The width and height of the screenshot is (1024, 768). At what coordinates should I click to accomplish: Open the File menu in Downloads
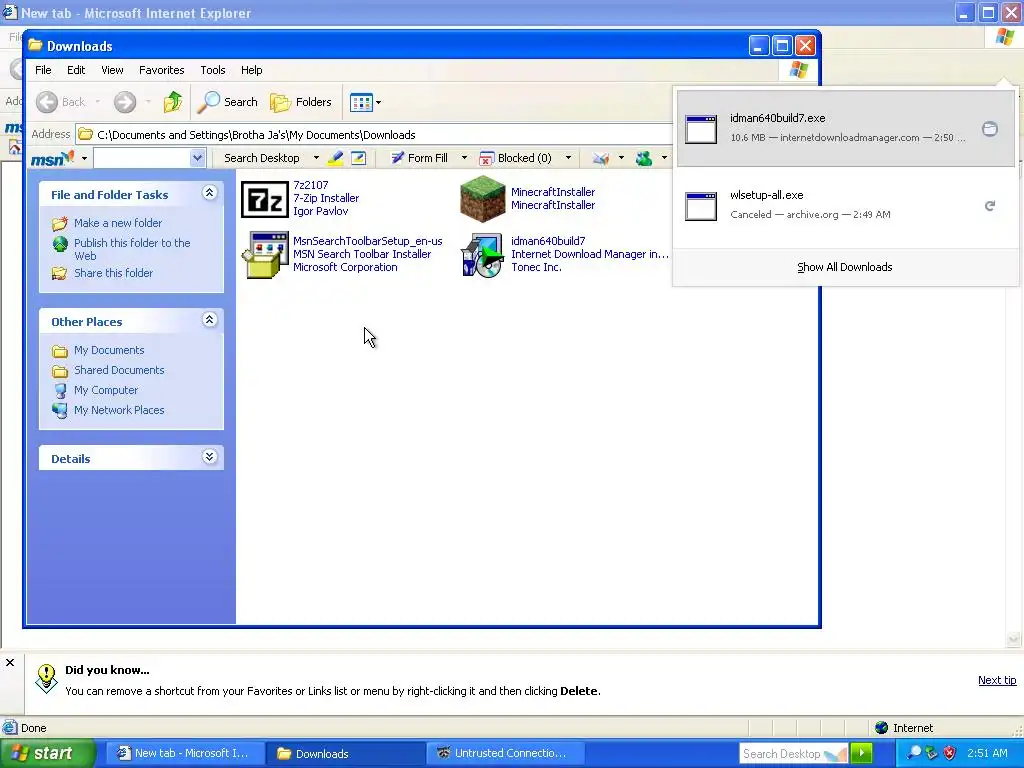coord(43,70)
